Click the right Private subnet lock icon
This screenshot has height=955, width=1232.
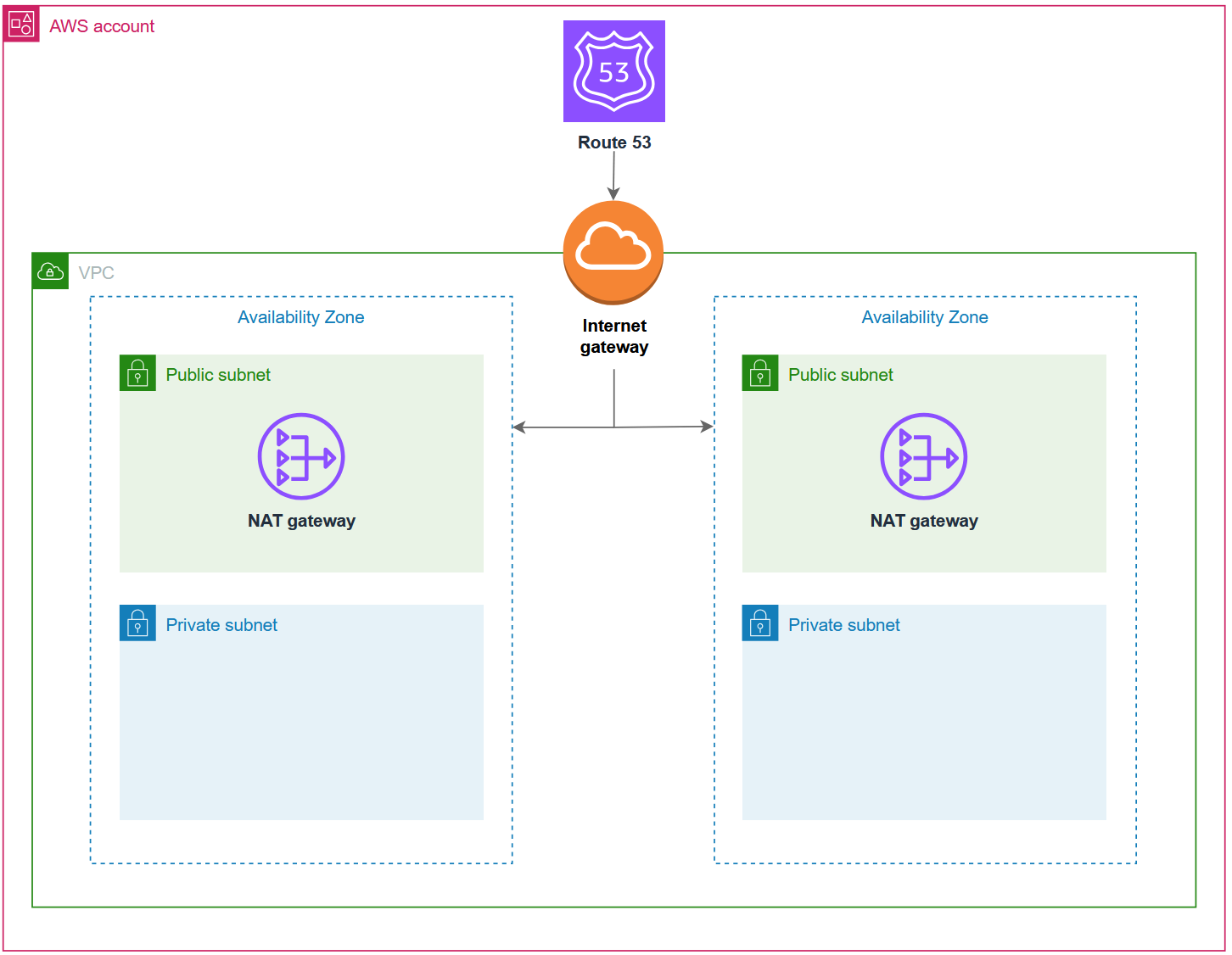tap(760, 623)
